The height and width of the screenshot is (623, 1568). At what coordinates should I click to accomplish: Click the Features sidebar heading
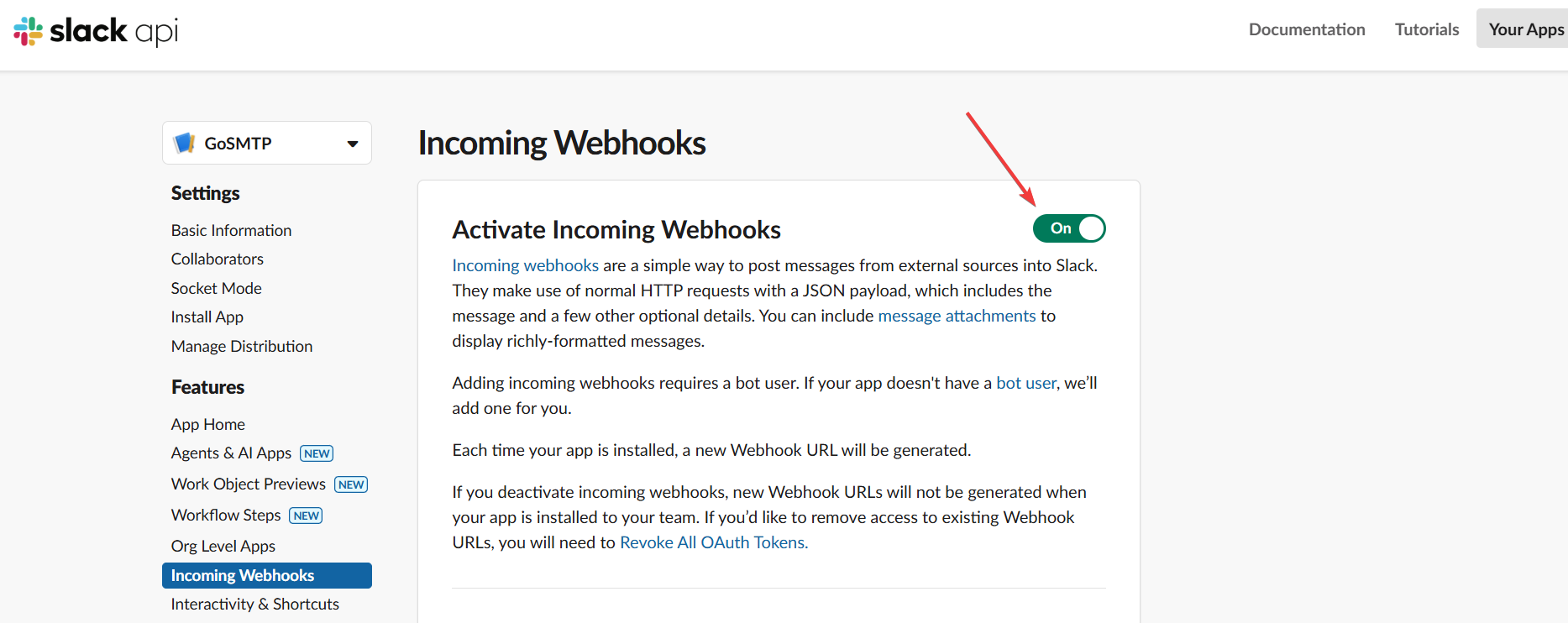click(207, 387)
